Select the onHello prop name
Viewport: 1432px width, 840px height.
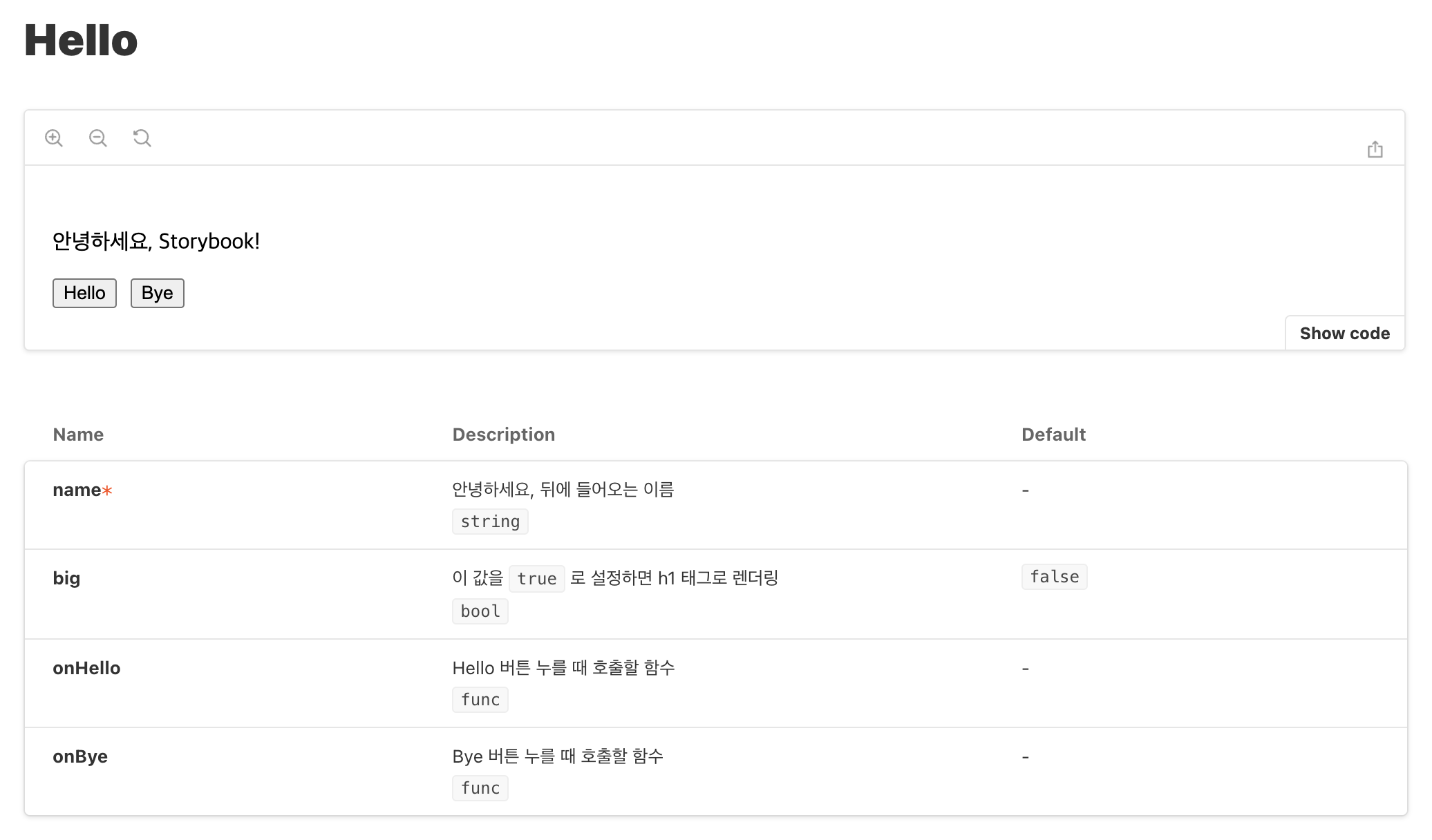click(86, 668)
